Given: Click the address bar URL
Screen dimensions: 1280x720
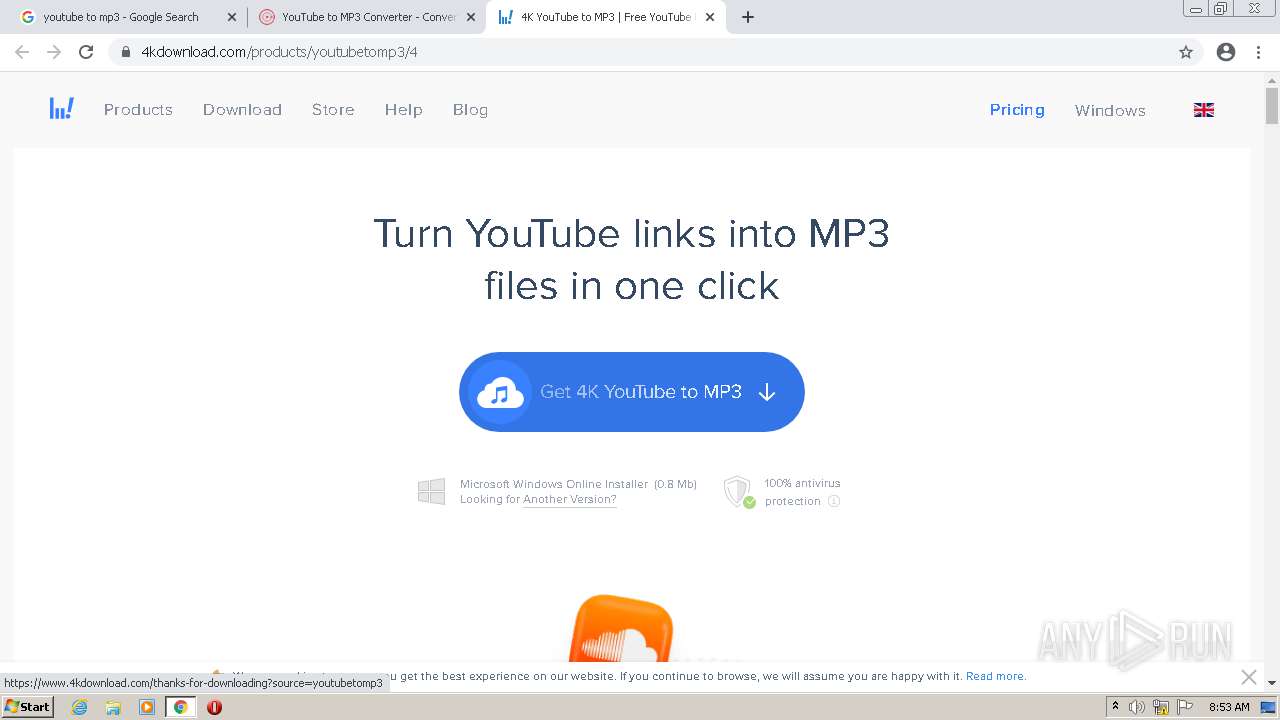Looking at the screenshot, I should 279,52.
